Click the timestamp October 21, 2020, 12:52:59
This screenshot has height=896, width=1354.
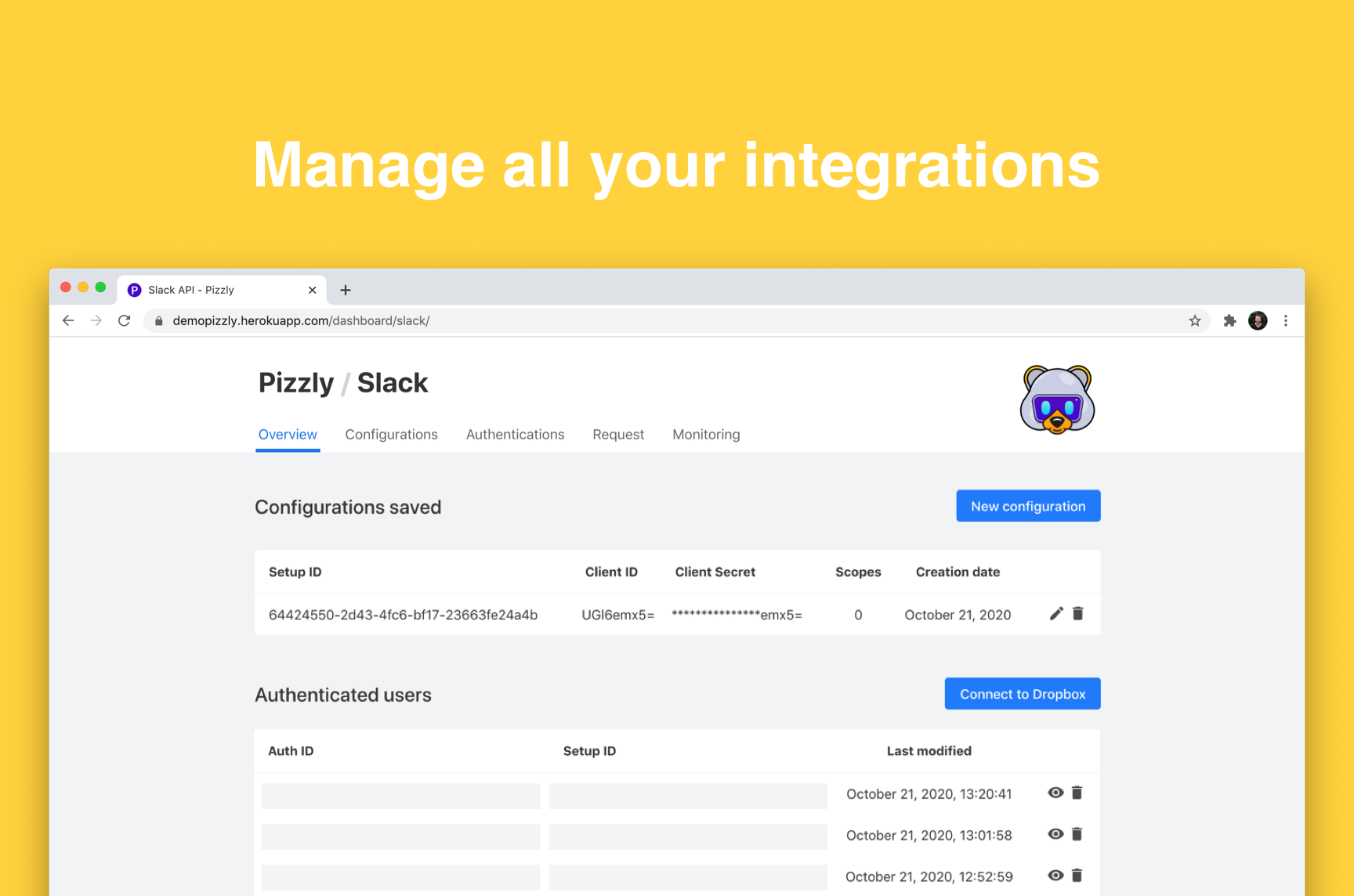[x=929, y=877]
